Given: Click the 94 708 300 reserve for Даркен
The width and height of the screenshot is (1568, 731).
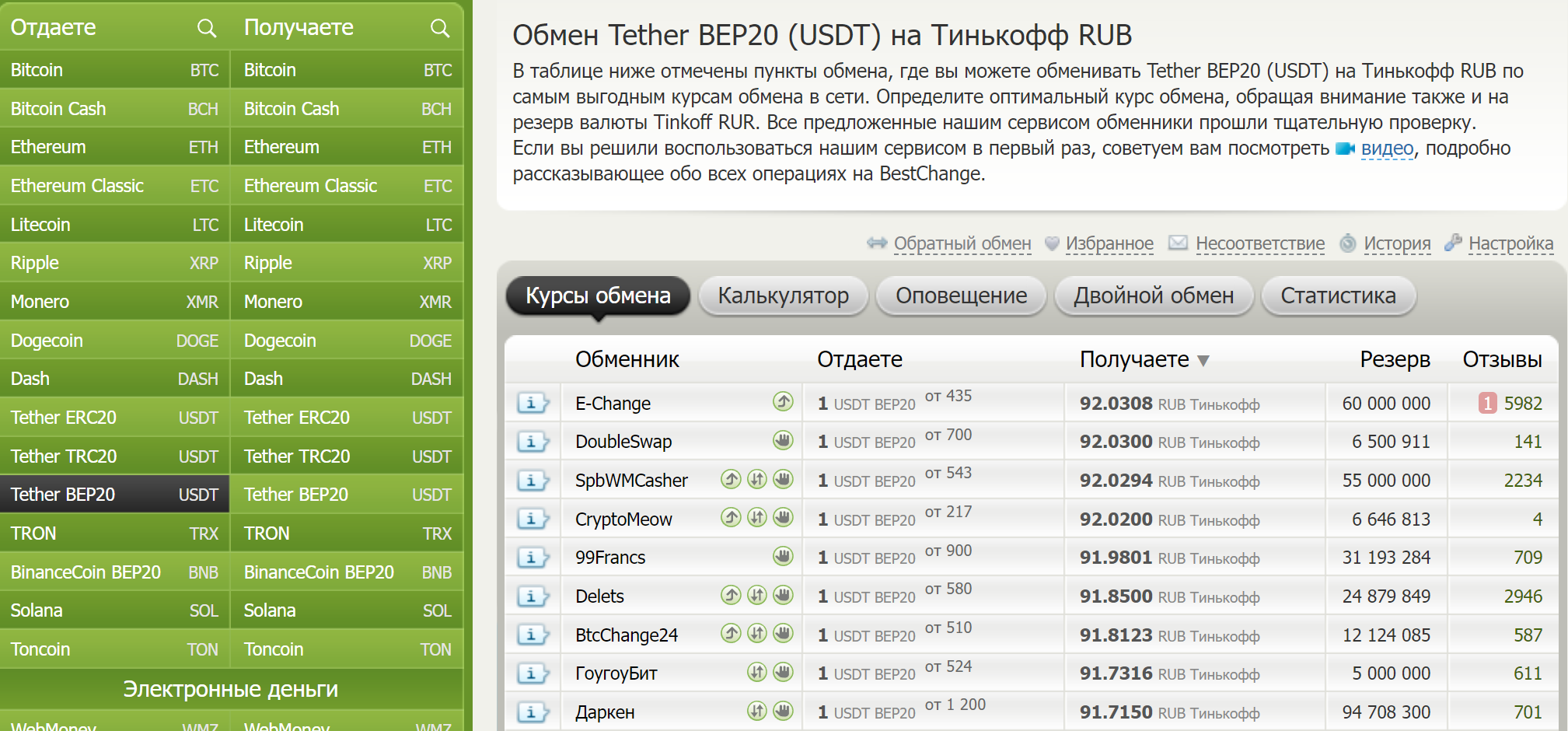Looking at the screenshot, I should coord(1386,712).
